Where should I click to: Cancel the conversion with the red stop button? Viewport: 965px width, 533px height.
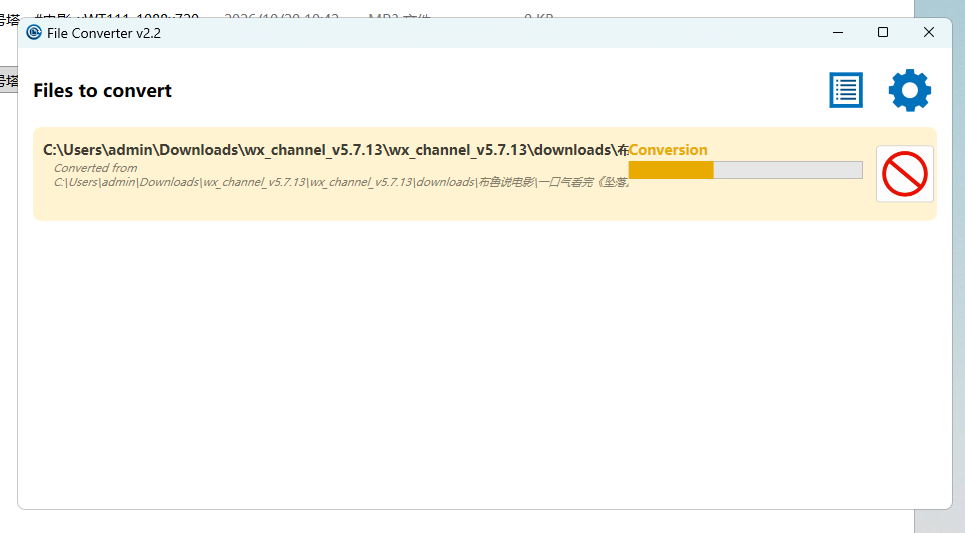[905, 174]
